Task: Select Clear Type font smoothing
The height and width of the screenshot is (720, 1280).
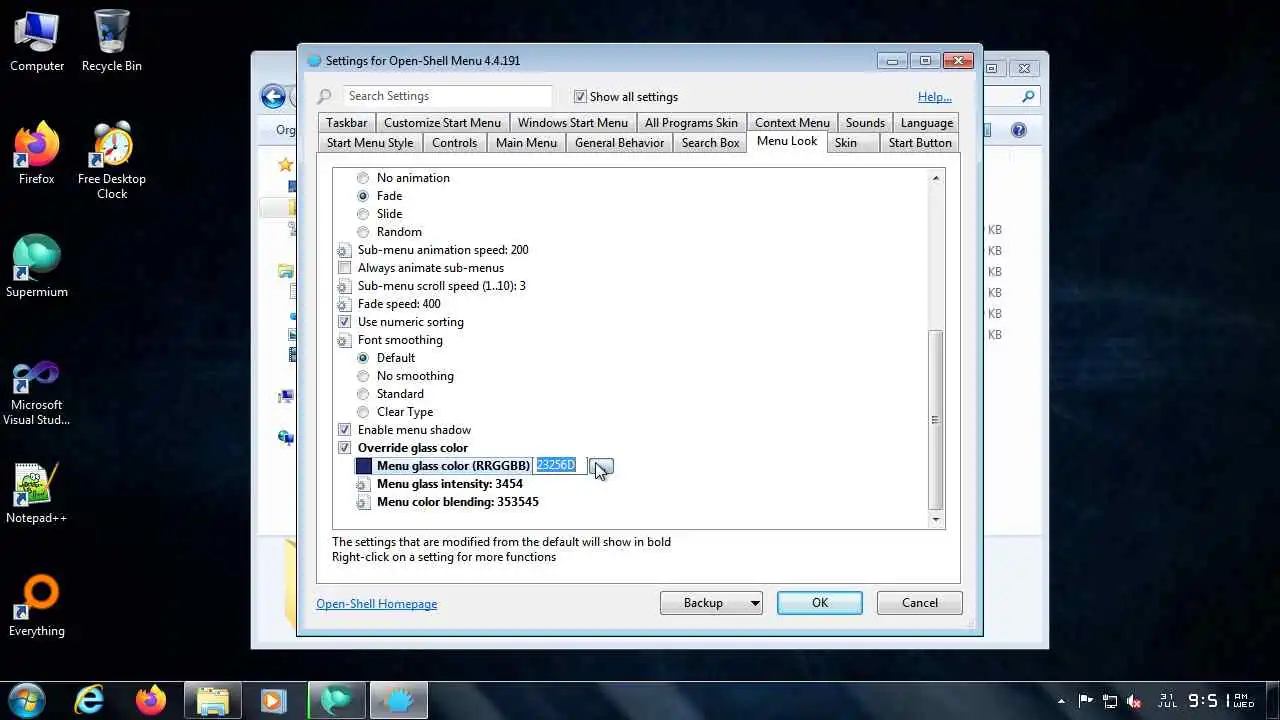Action: coord(363,412)
